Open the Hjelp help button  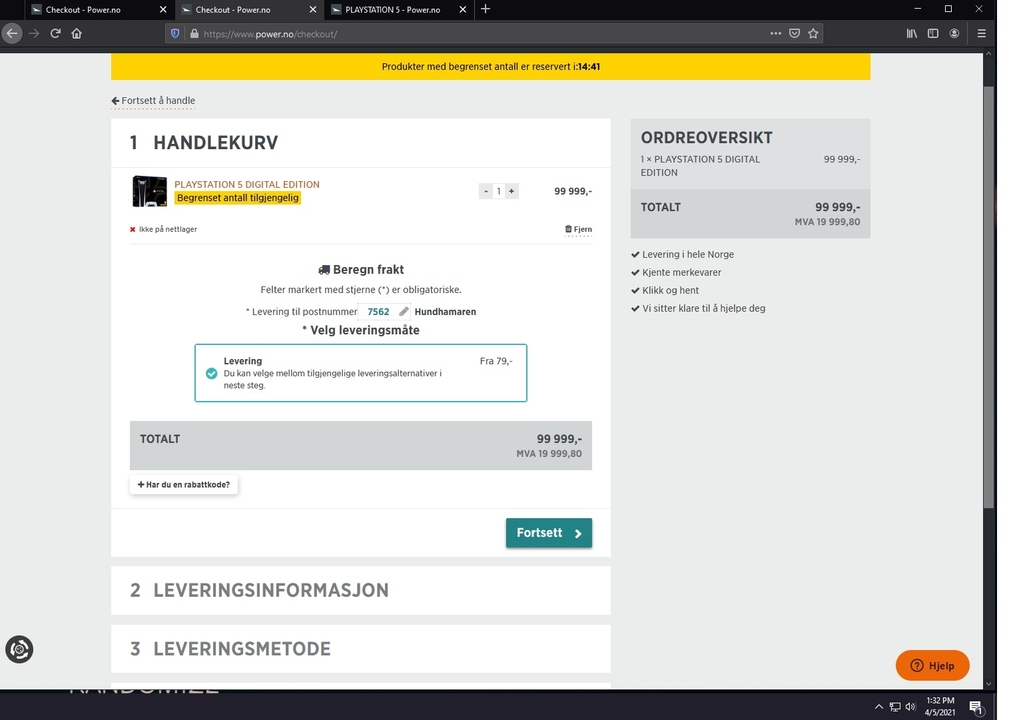point(932,665)
